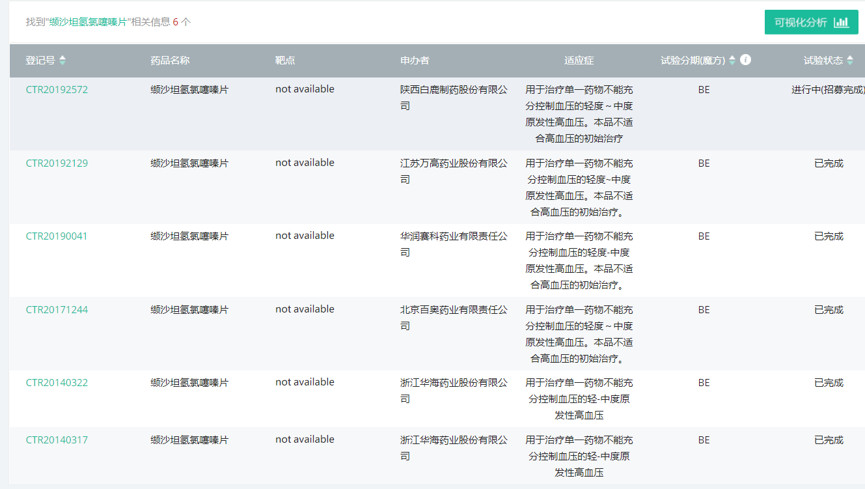Click the 药品名称 column header
This screenshot has width=865, height=489.
(170, 60)
